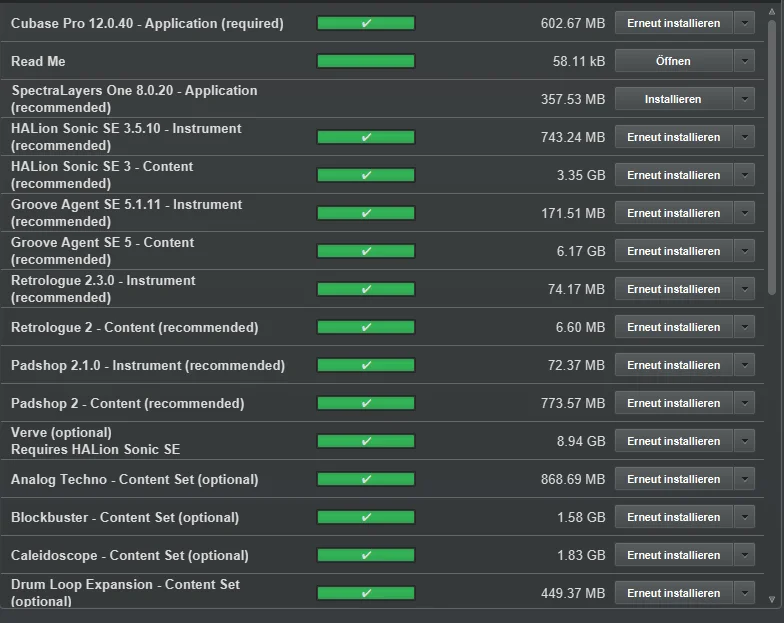The image size is (784, 623).
Task: Reinstall HALion Sonic SE 3.5.10 Instrument
Action: tap(674, 137)
